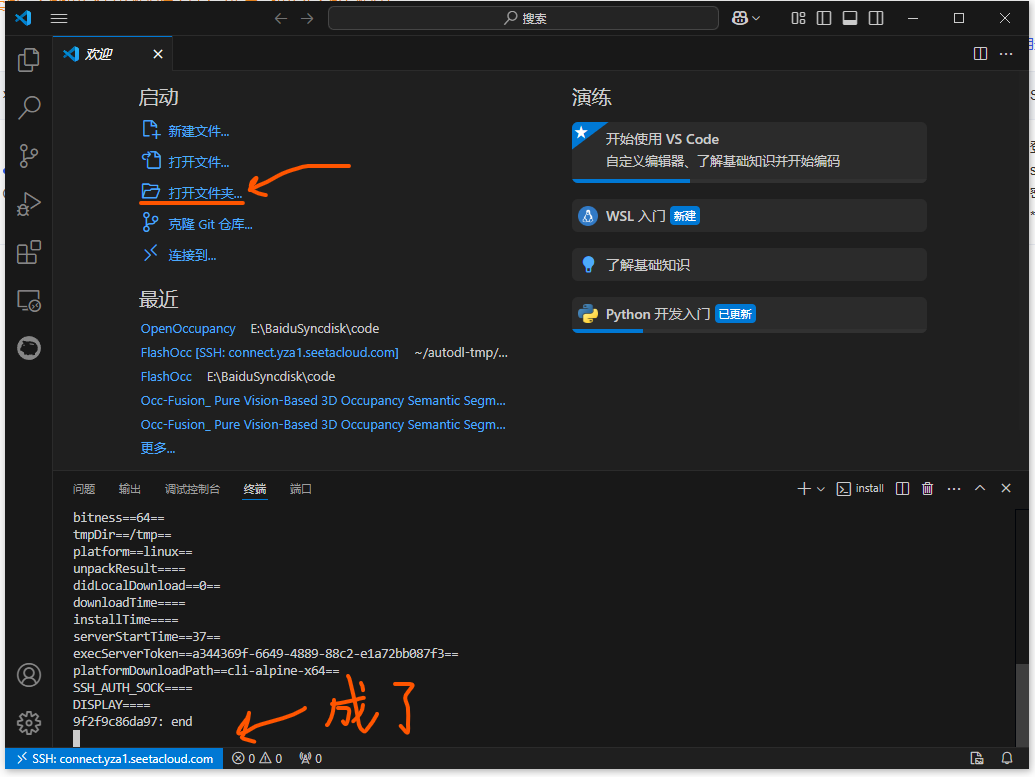Switch to the 问题 panel tab
Screen dimensions: 1035x777
click(x=84, y=489)
